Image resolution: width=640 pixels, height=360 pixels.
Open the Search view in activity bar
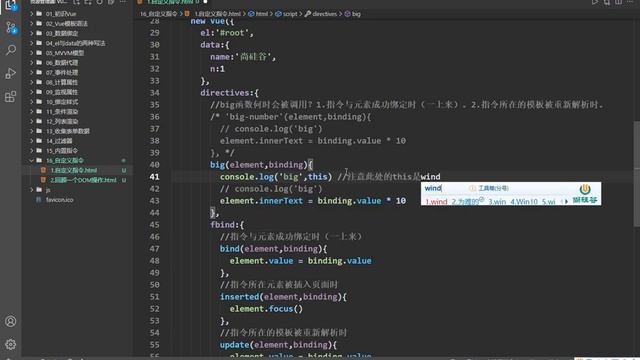pyautogui.click(x=11, y=50)
